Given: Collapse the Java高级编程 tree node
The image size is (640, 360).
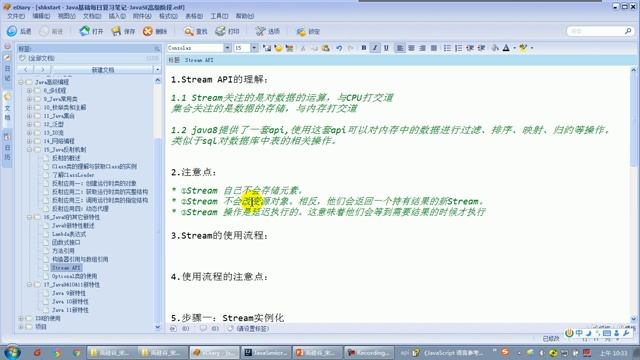Looking at the screenshot, I should (x=21, y=82).
